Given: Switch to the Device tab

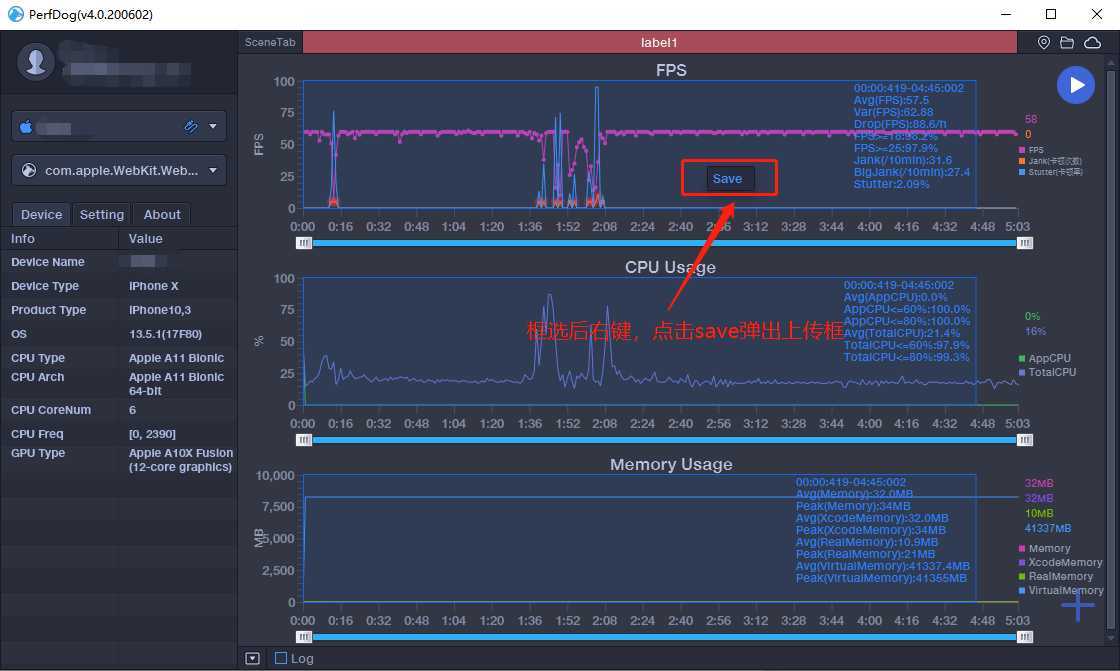Looking at the screenshot, I should (x=41, y=214).
